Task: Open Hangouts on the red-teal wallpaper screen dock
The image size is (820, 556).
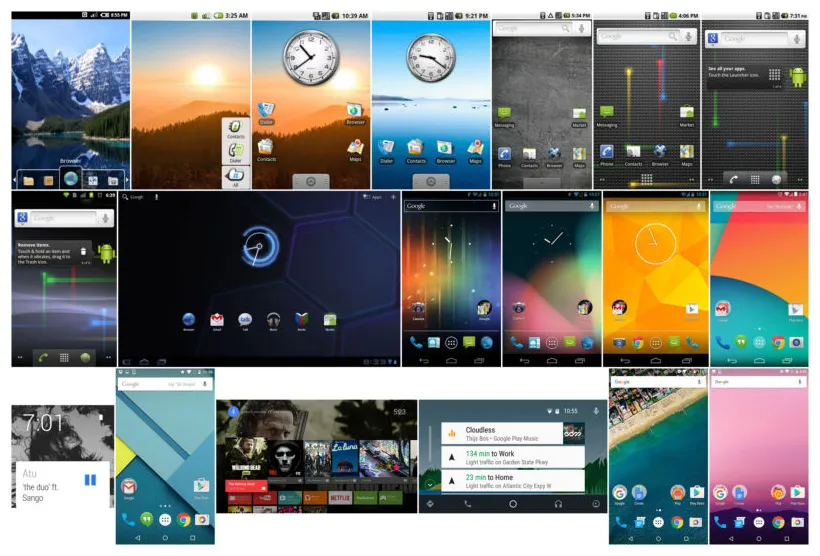Action: pyautogui.click(x=741, y=342)
